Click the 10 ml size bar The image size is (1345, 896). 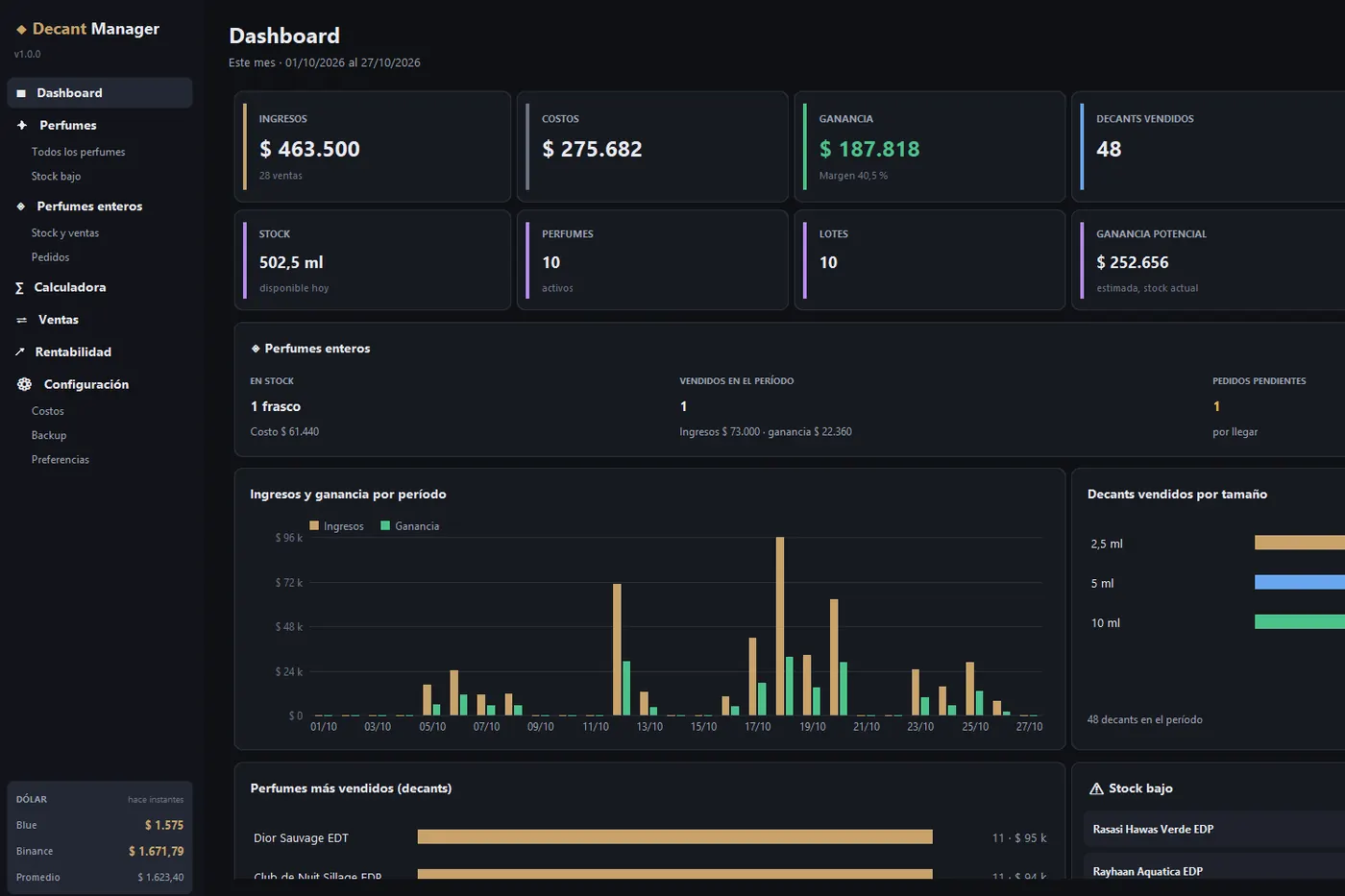(1300, 622)
